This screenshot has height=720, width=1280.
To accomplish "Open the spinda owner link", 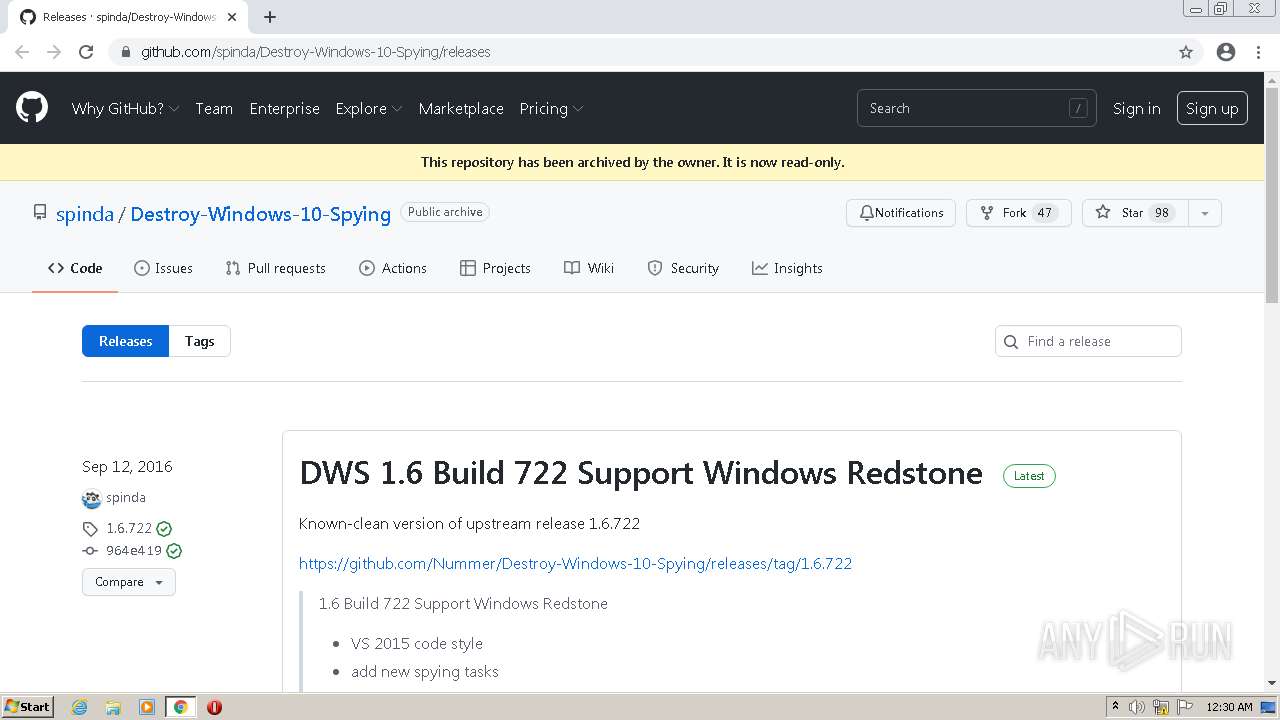I will point(85,214).
